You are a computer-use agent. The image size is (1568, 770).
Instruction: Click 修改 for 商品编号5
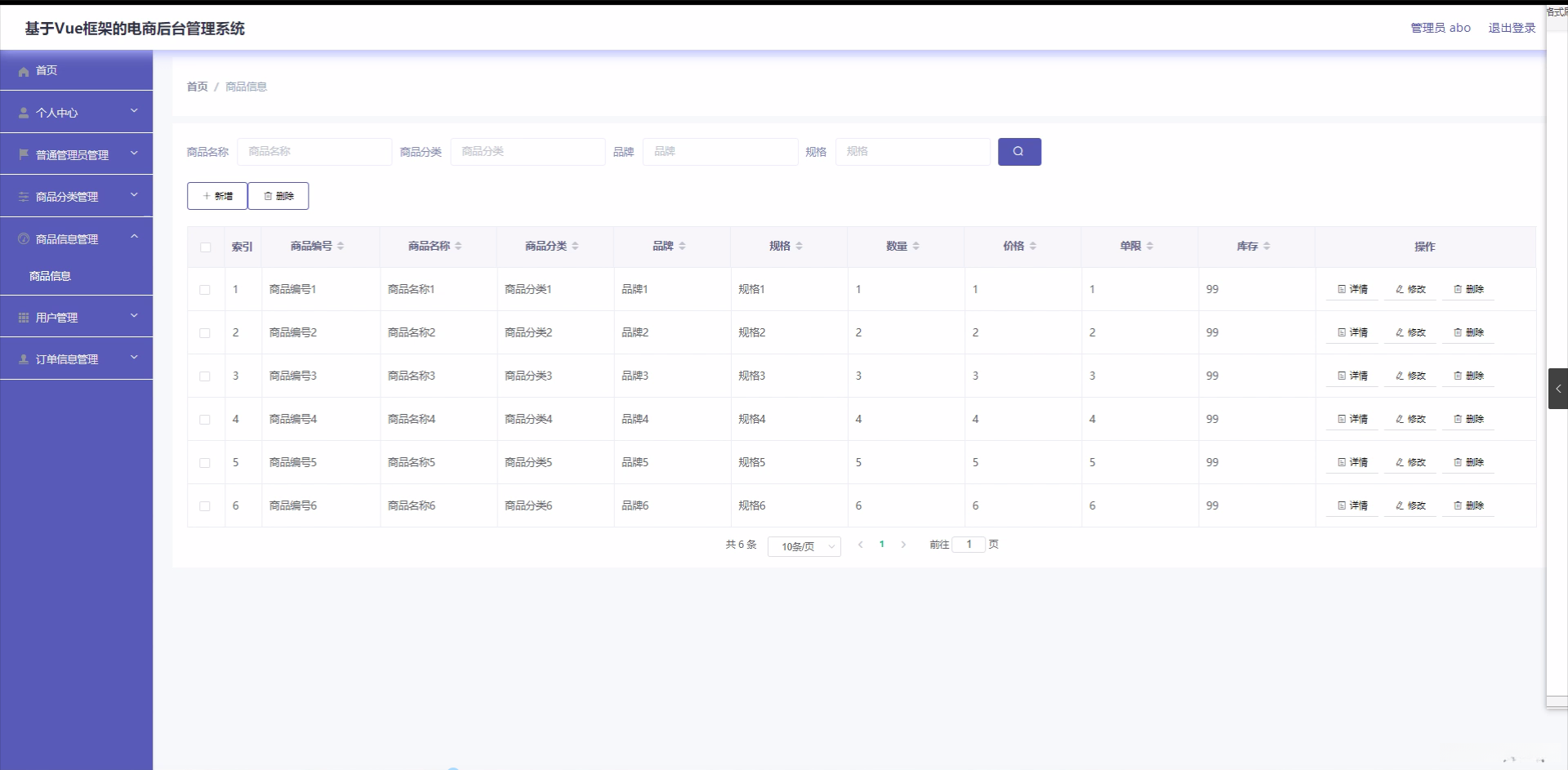point(1410,462)
